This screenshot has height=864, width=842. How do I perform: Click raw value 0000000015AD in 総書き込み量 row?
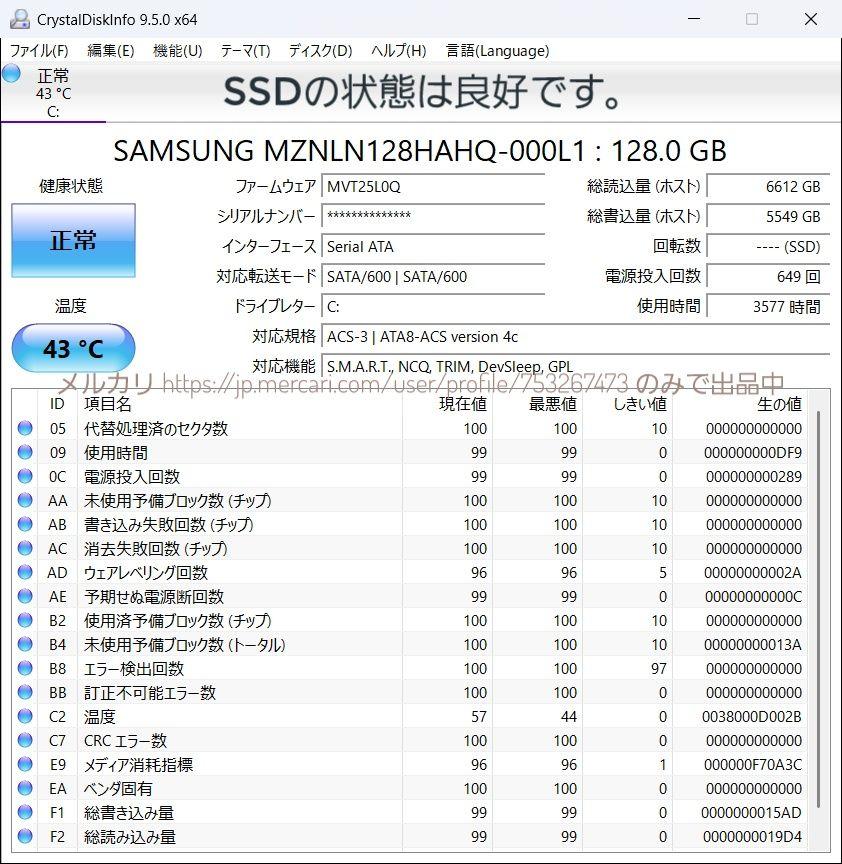coord(752,812)
